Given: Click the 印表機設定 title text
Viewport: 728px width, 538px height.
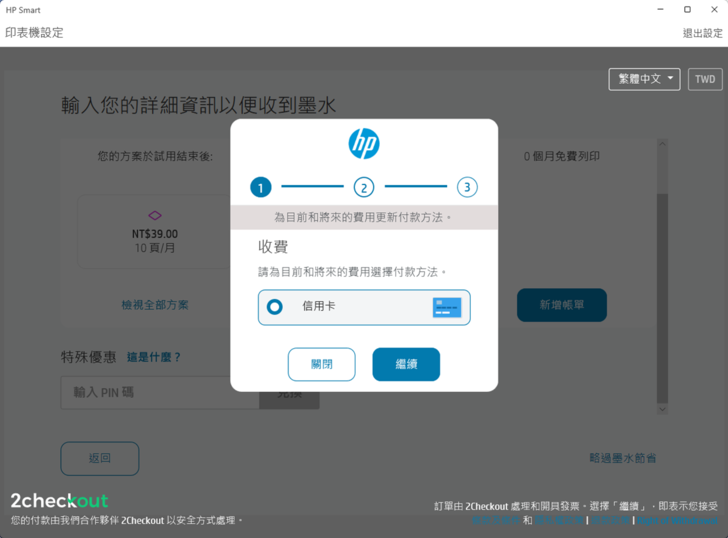Looking at the screenshot, I should 34,32.
